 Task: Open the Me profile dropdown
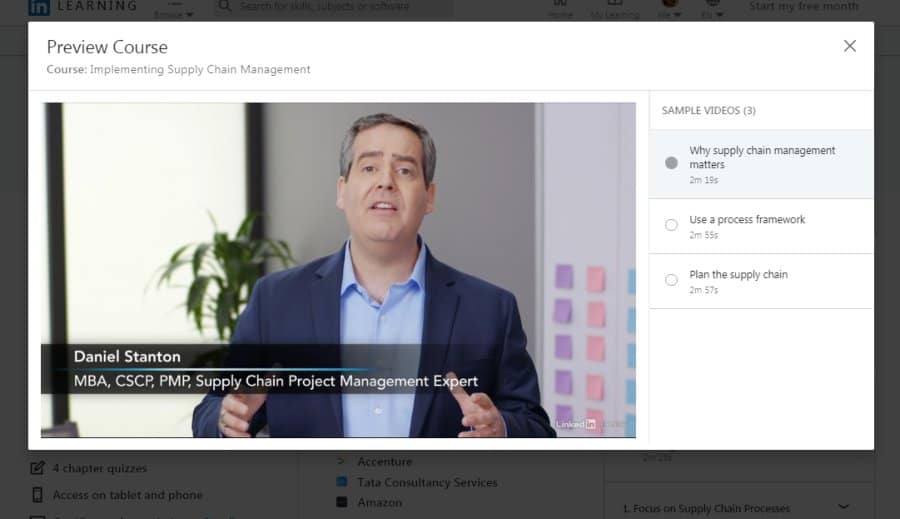[x=669, y=10]
